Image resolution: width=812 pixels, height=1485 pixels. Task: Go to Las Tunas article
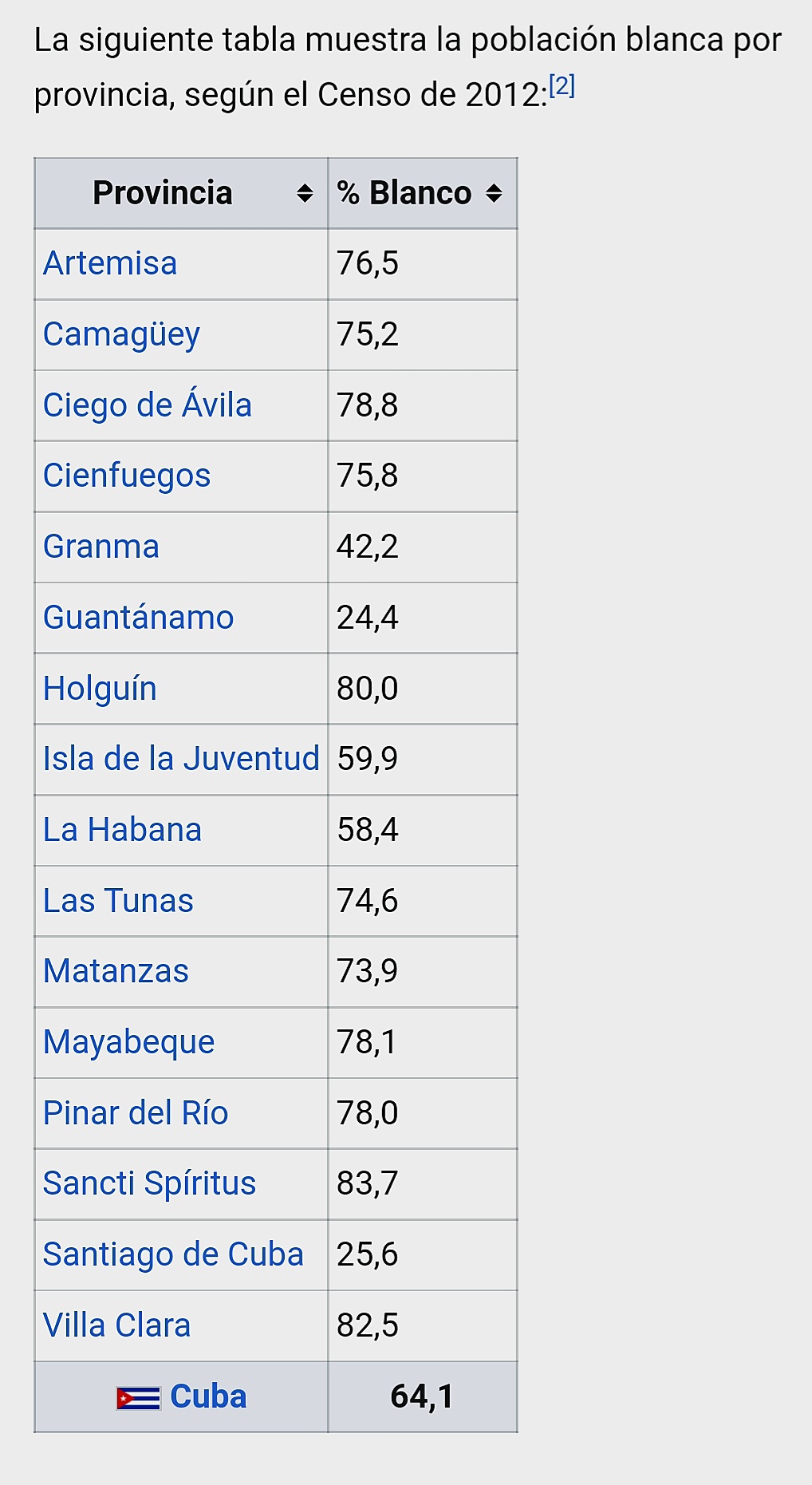[x=118, y=901]
